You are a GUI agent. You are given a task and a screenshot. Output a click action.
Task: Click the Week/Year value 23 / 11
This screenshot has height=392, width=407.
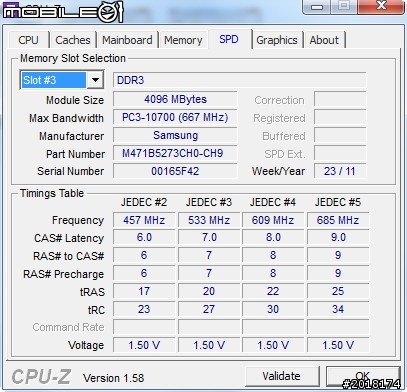coord(340,171)
